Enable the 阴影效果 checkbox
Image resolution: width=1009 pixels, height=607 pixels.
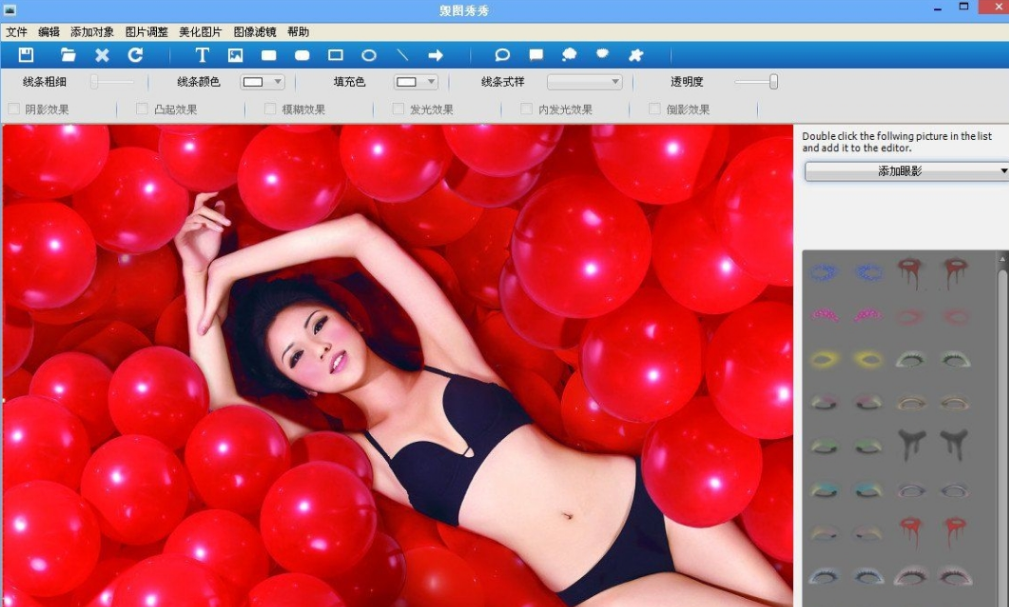coord(14,109)
